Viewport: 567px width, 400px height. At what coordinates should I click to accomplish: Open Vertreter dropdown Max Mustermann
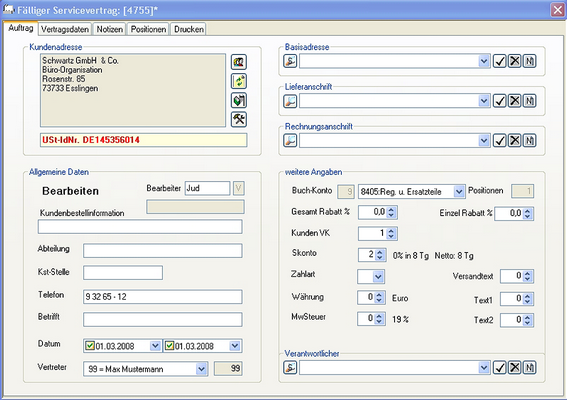click(201, 369)
